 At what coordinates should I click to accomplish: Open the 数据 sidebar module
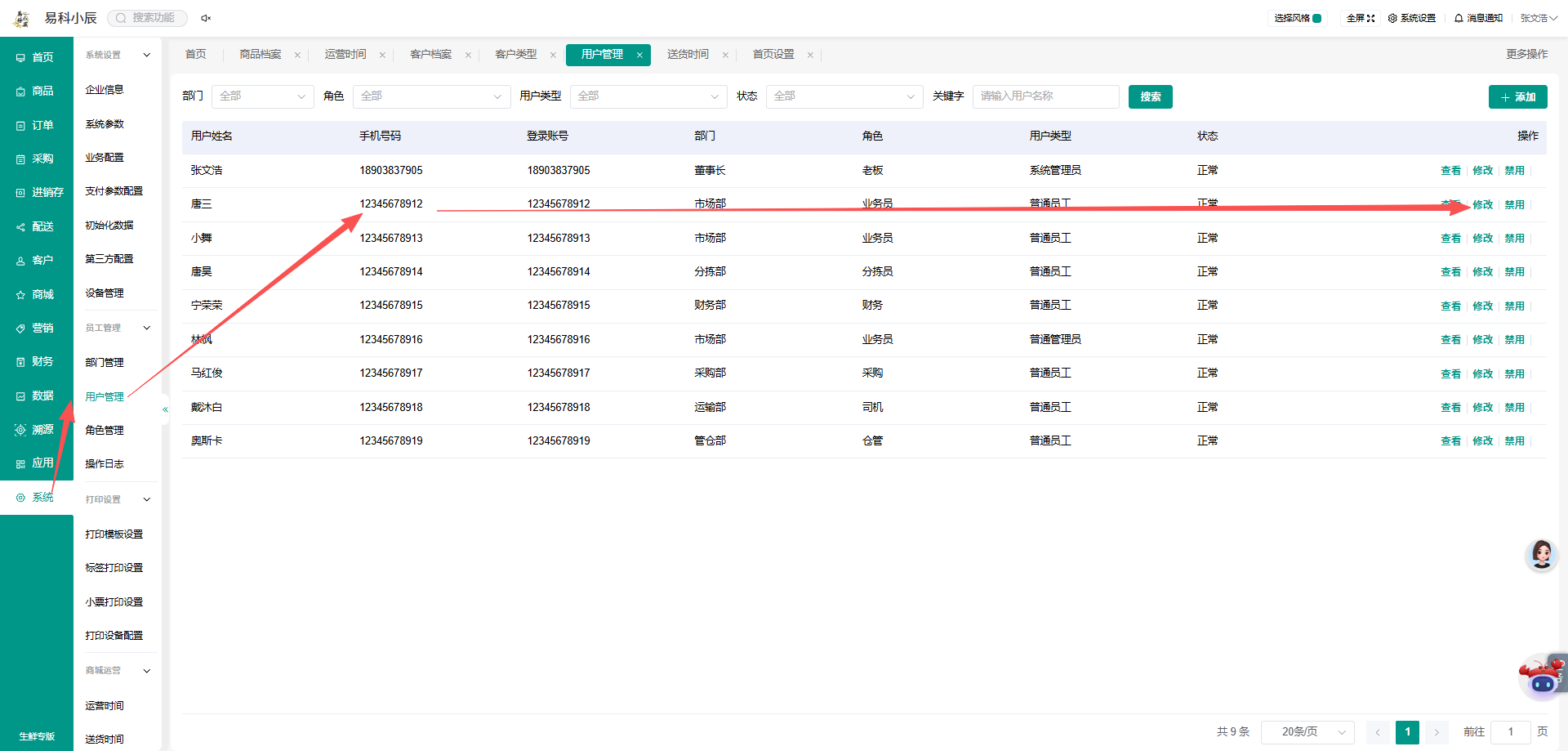36,396
